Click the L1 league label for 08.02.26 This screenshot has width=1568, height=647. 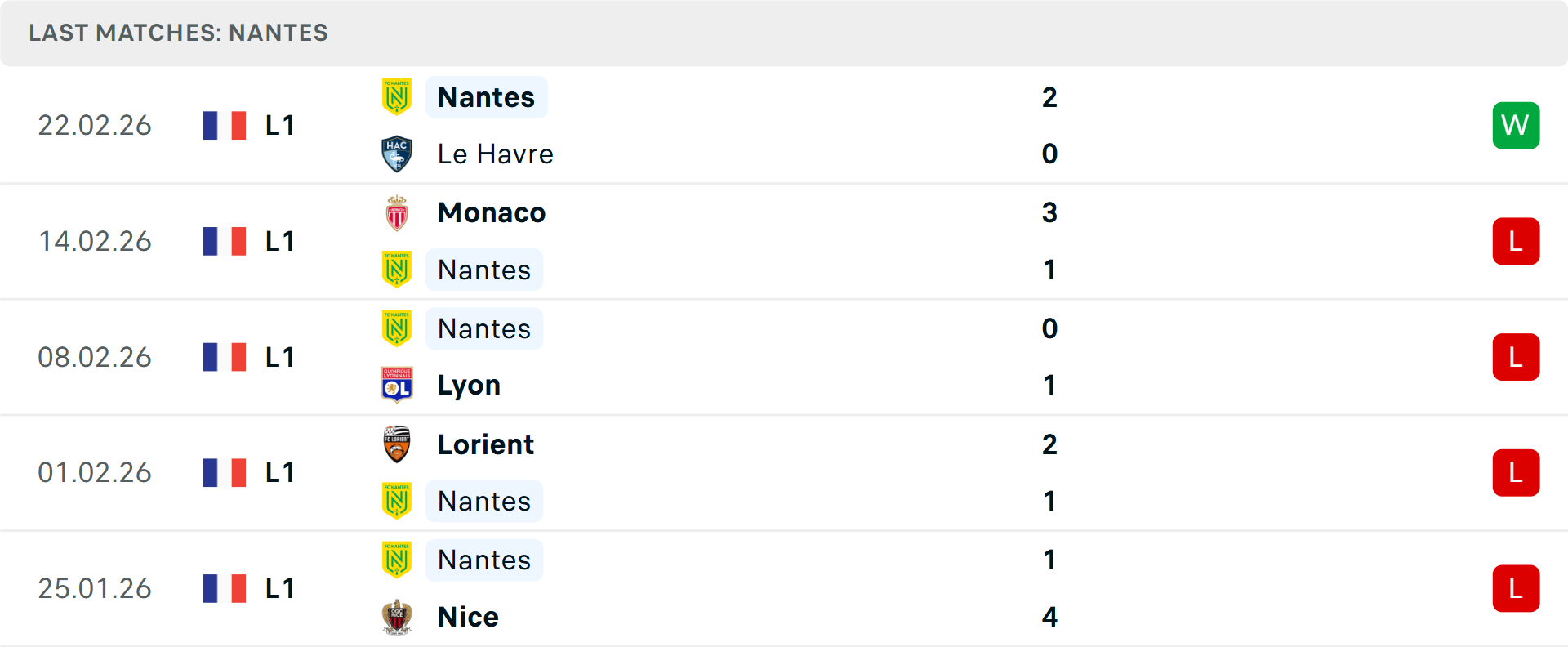pyautogui.click(x=279, y=357)
